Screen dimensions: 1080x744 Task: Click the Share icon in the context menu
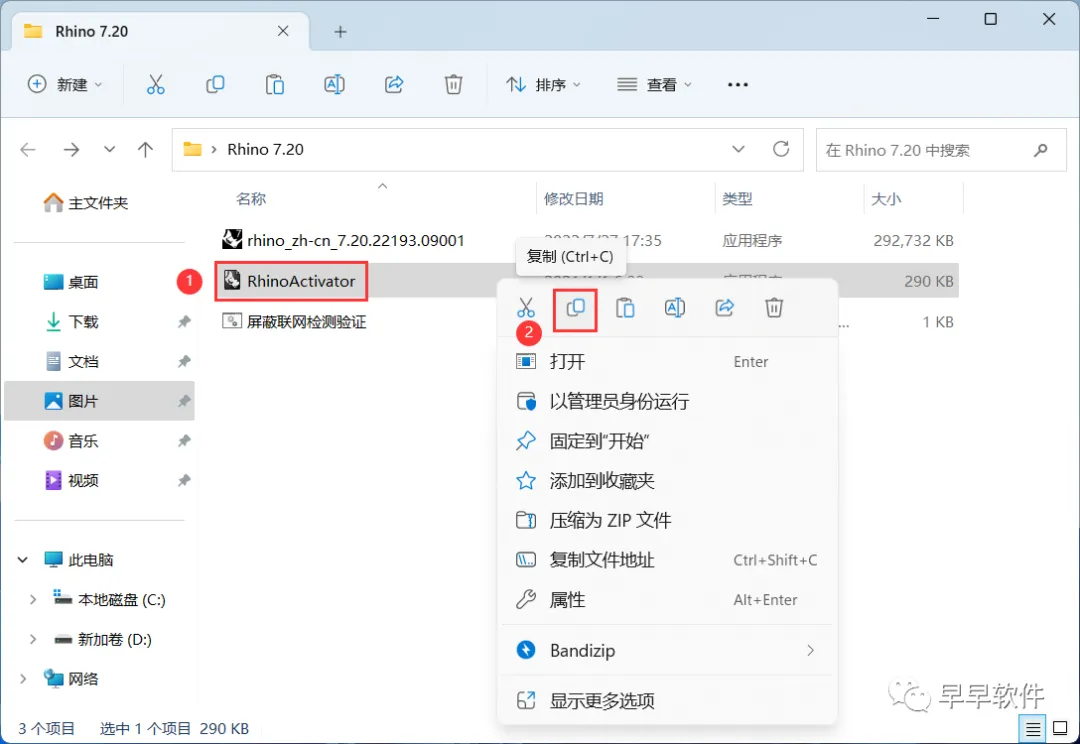[725, 308]
